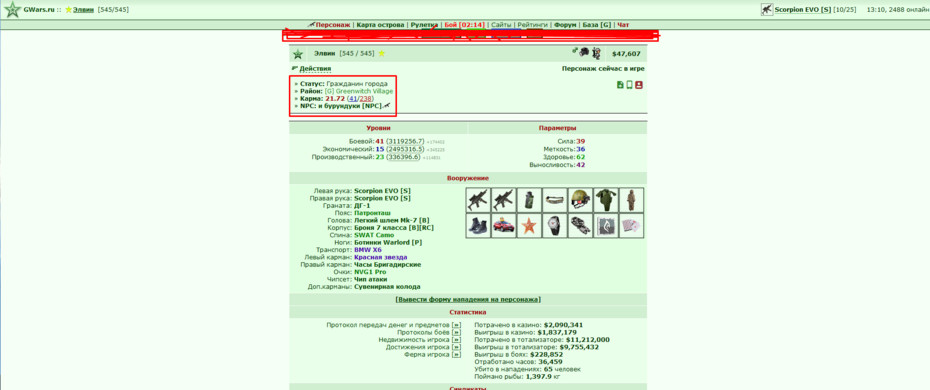This screenshot has width=930, height=390.
Task: Expand the Действия actions menu
Action: click(315, 69)
